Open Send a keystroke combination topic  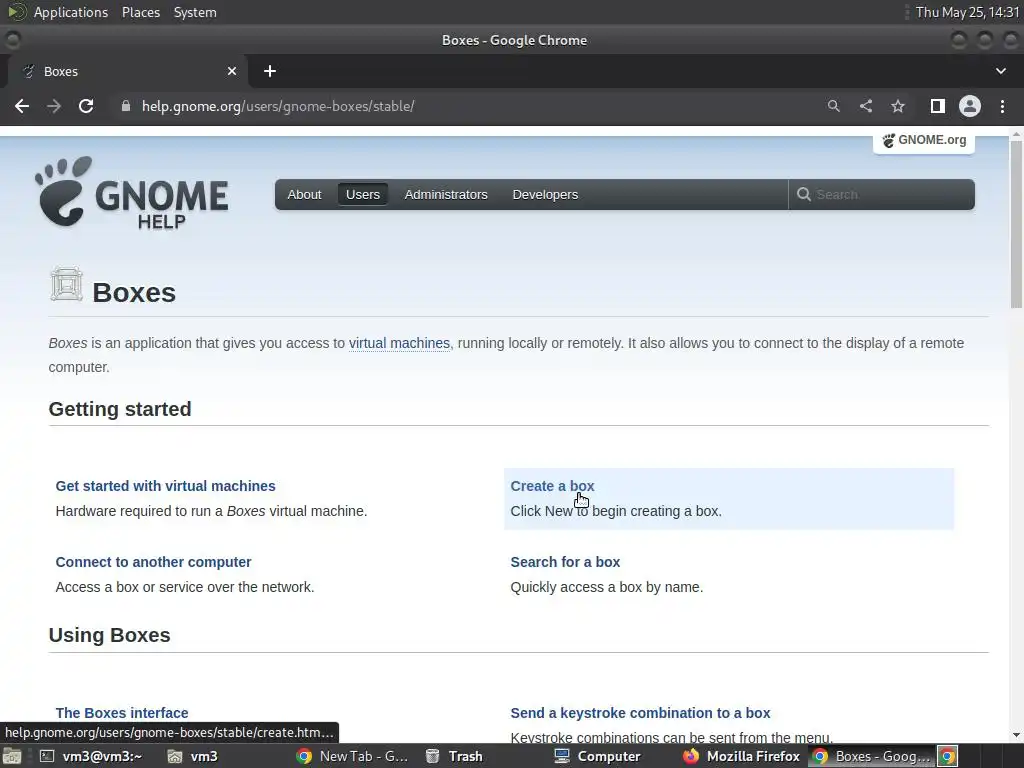(x=641, y=712)
